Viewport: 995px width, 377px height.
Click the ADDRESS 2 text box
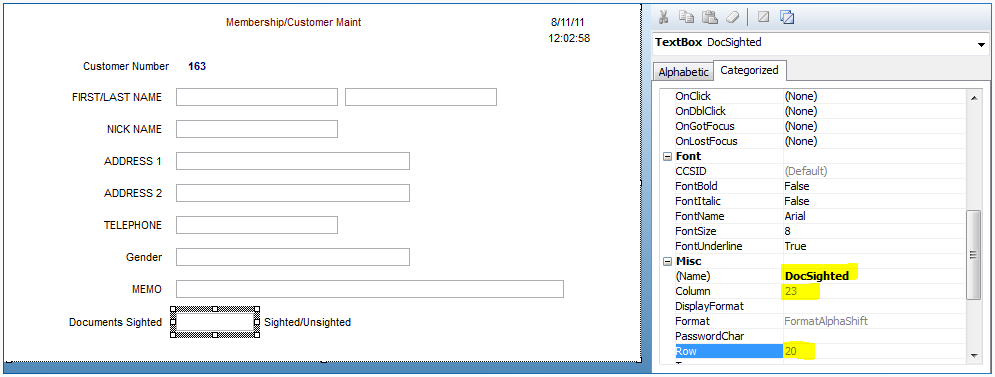[293, 193]
